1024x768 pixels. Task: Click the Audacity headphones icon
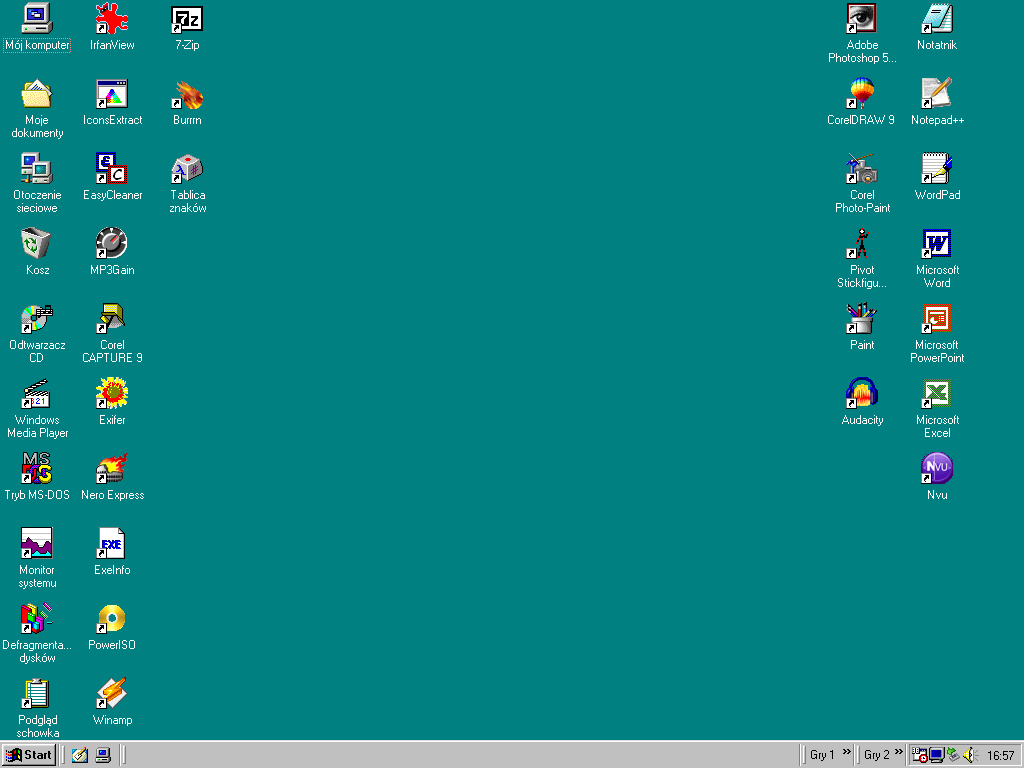(861, 394)
